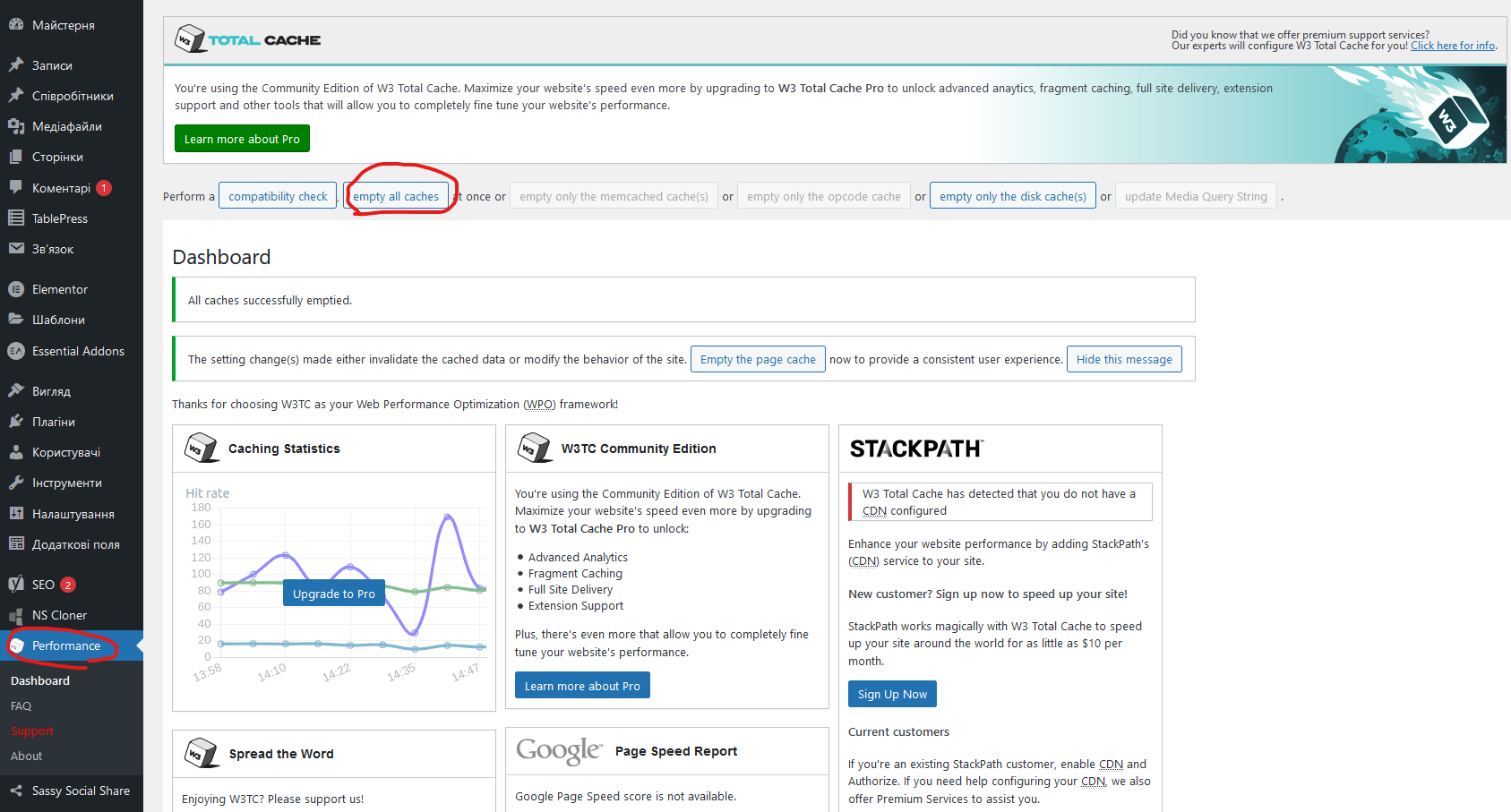Click the Шаблони folder icon
The height and width of the screenshot is (812, 1511).
pyautogui.click(x=16, y=320)
